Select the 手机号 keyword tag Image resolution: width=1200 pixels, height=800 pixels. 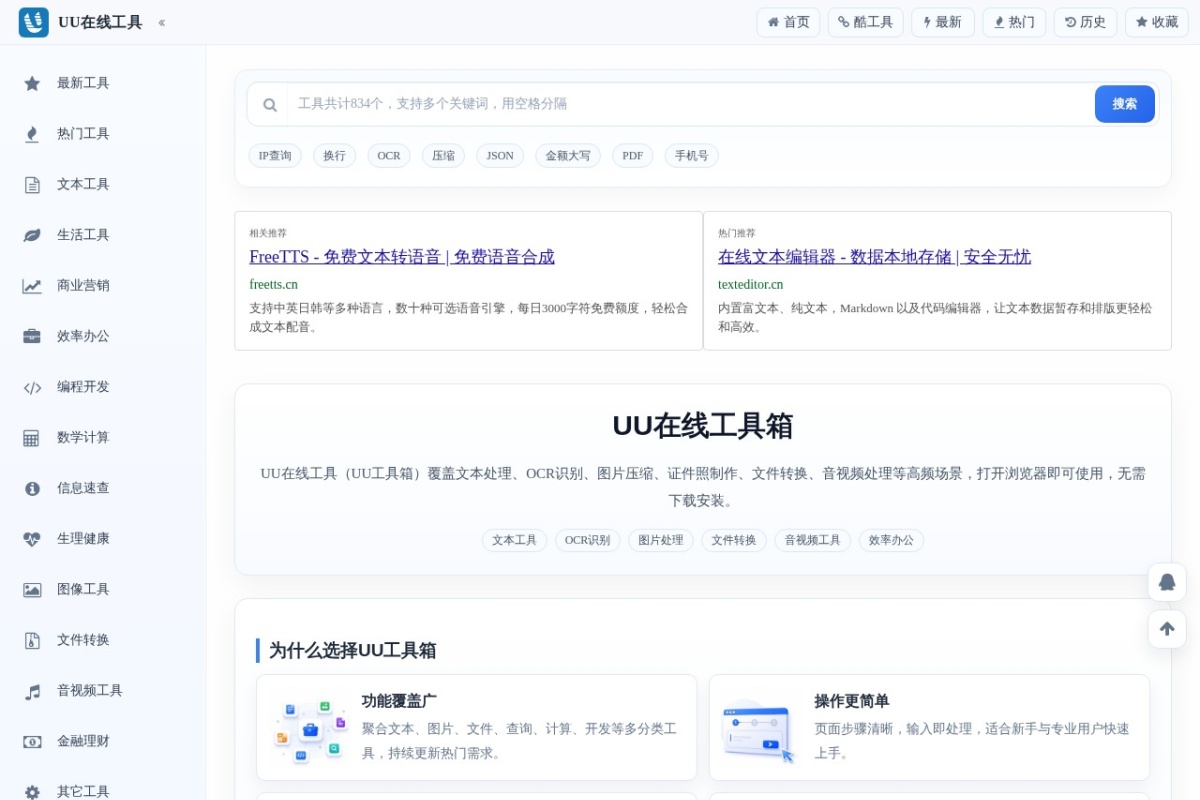pos(691,156)
